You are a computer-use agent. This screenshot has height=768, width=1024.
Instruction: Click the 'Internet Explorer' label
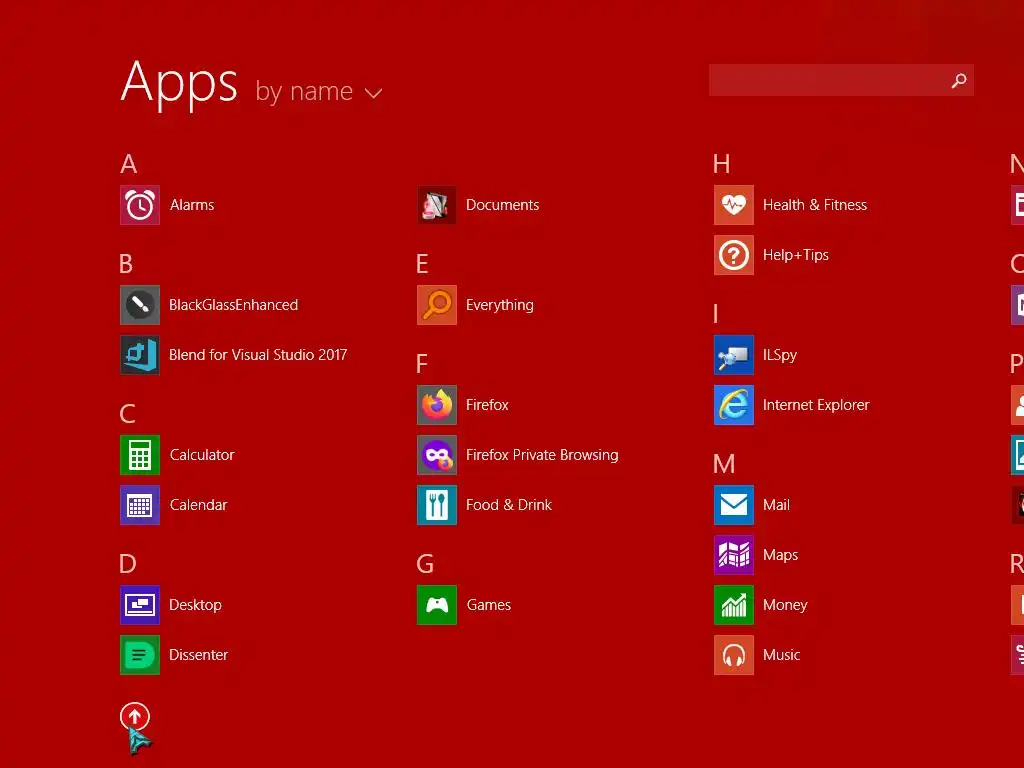click(x=816, y=405)
